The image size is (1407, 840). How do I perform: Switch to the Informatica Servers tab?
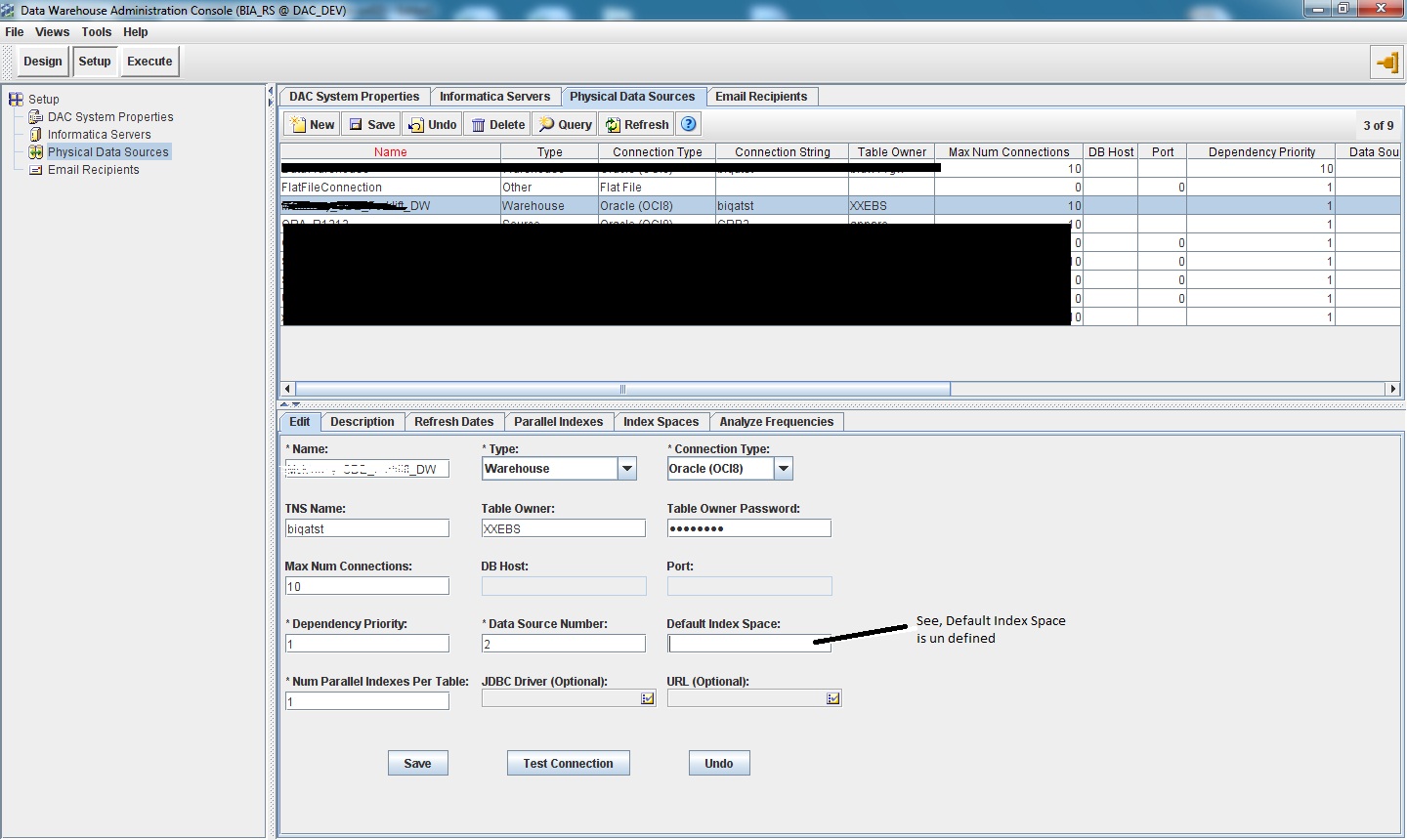[494, 97]
